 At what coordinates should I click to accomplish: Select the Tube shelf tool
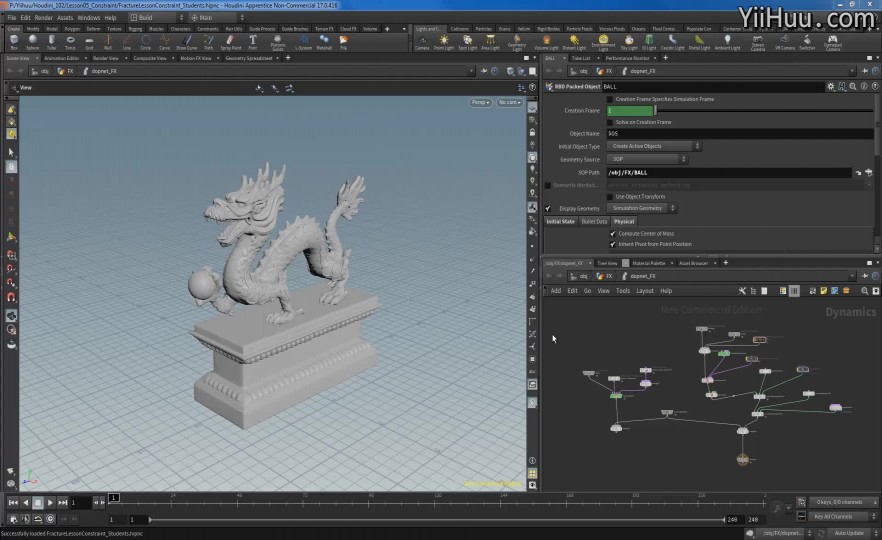point(52,42)
